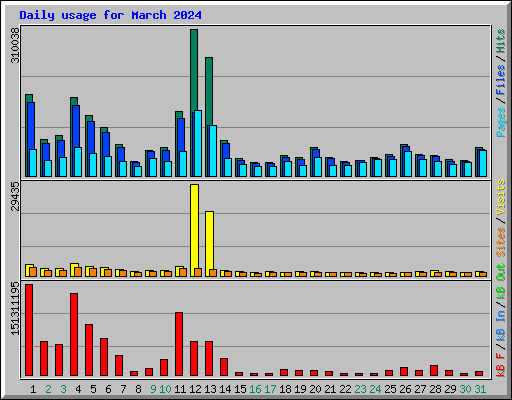Click day 7 on the x-axis

point(123,389)
